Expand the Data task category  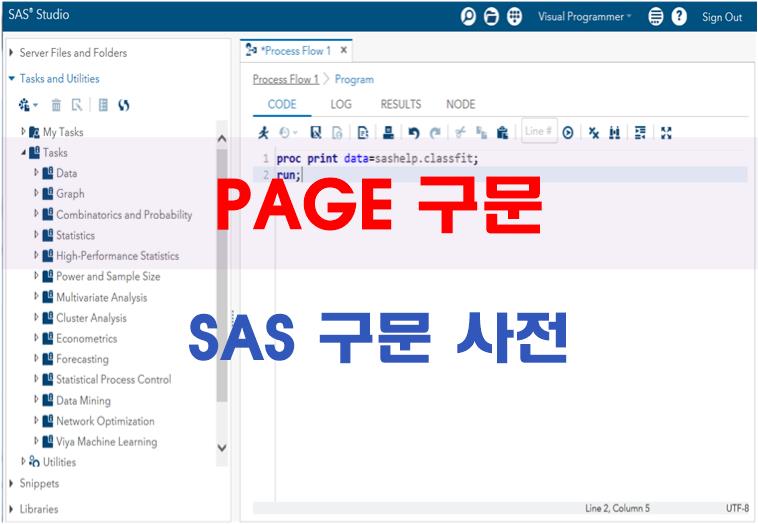click(x=36, y=172)
